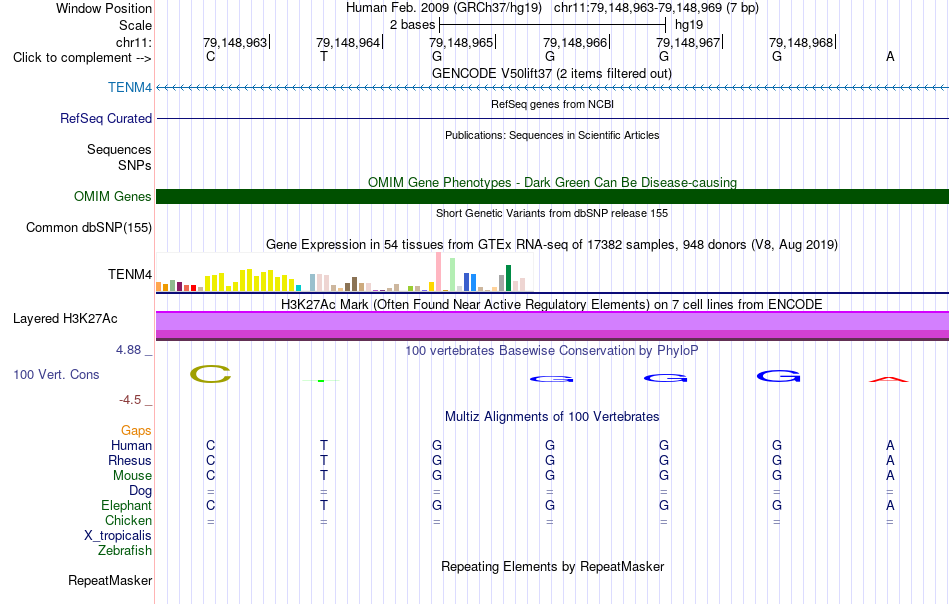Click the dark green GTEx expression bar
Viewport: 950px width, 604px height.
click(509, 278)
